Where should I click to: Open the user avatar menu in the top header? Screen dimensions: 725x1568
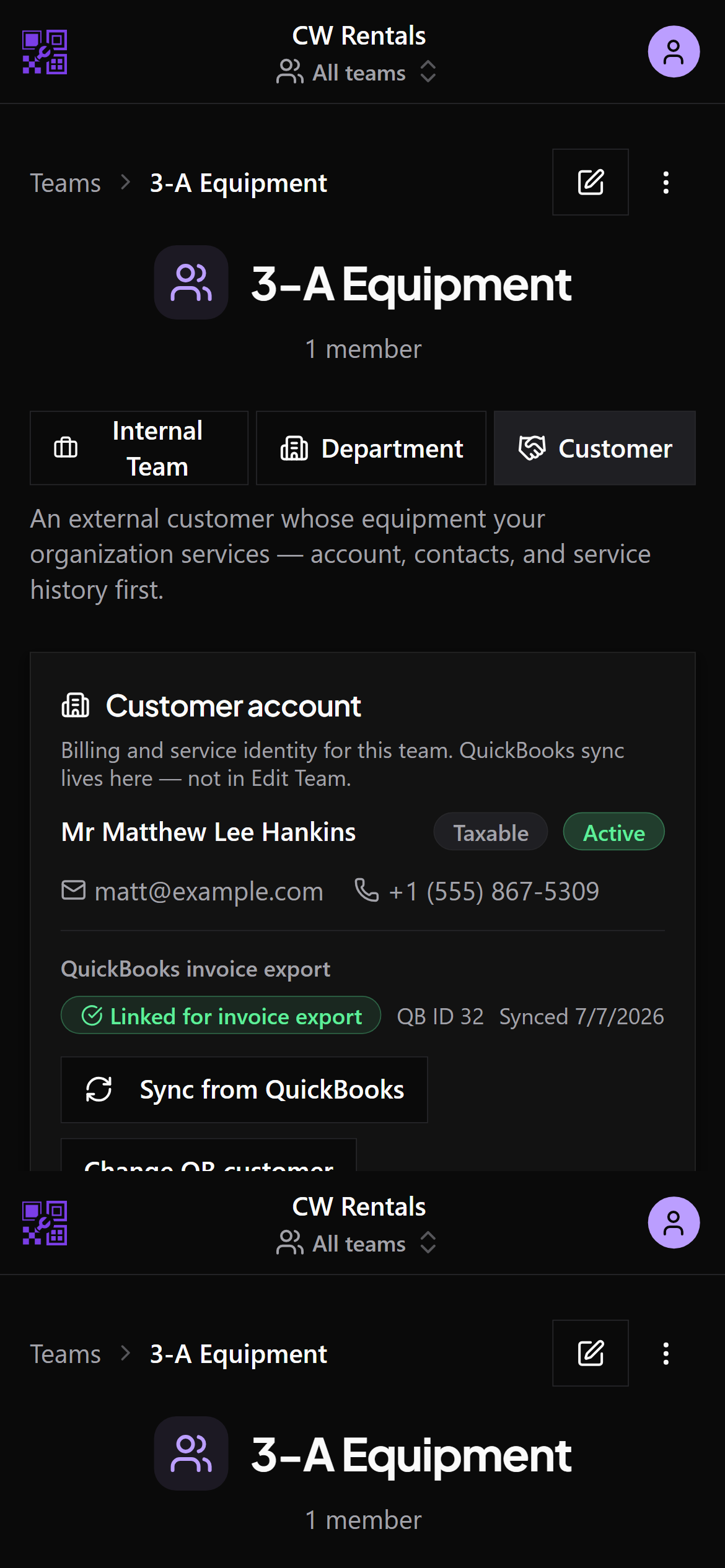[674, 51]
